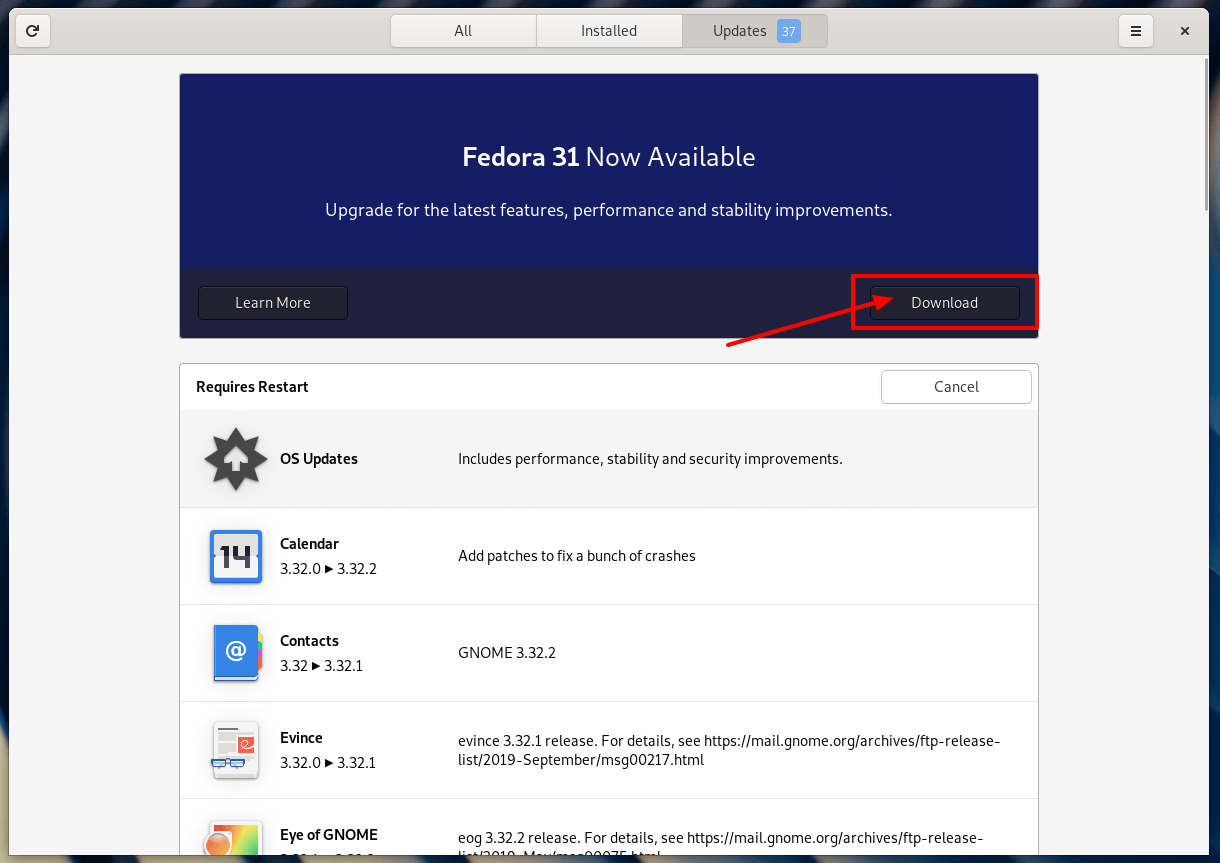
Task: Click the 'GNOME 3.32.2' description text
Action: tap(507, 653)
